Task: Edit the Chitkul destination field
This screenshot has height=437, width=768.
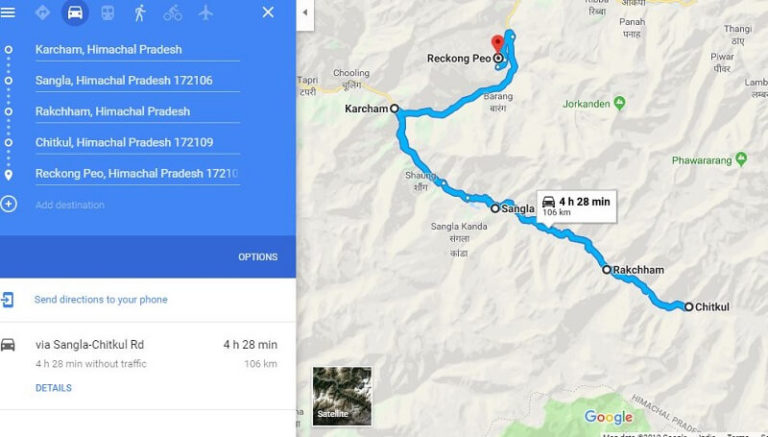Action: (x=137, y=143)
